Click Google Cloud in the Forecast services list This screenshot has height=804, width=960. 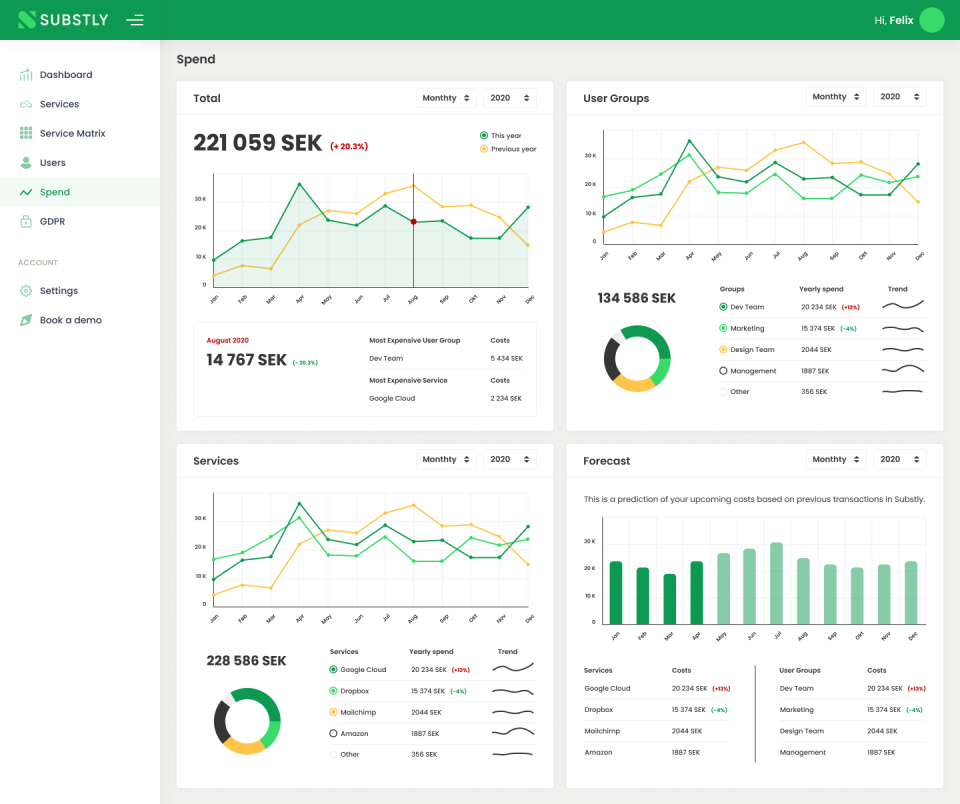[607, 688]
